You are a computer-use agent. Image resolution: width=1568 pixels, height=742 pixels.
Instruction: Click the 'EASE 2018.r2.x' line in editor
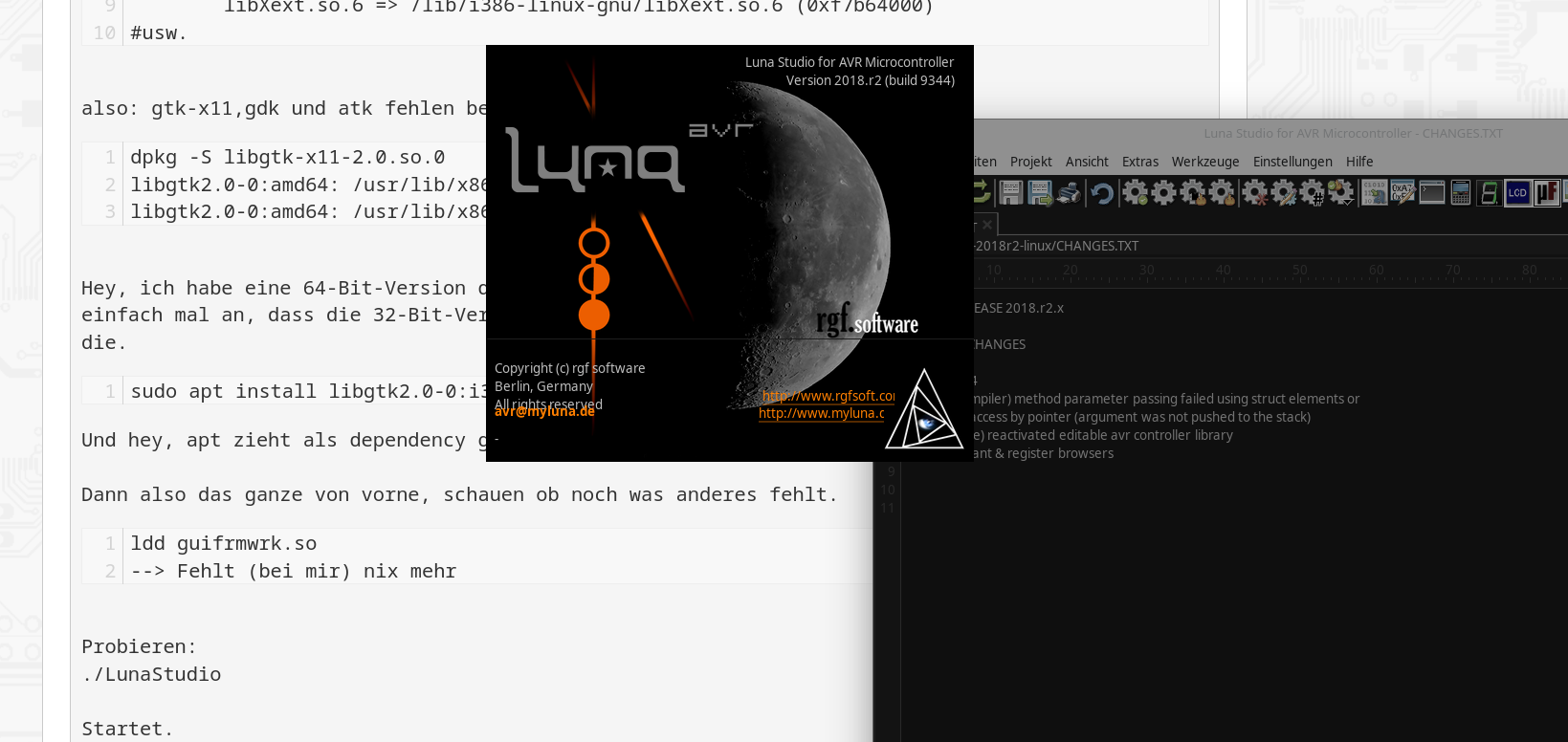click(1019, 308)
